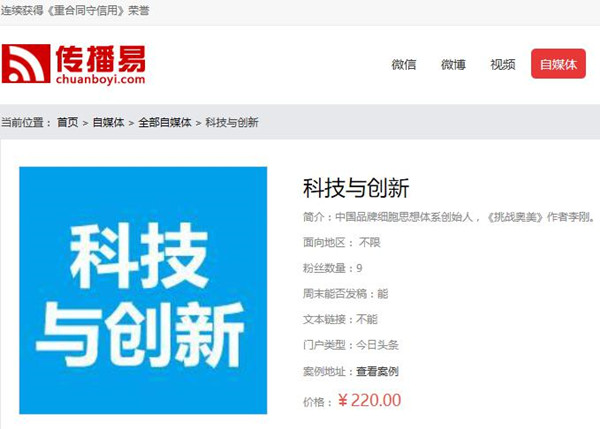
Task: Click the 重合同守信用 honor notice text
Action: click(x=75, y=10)
